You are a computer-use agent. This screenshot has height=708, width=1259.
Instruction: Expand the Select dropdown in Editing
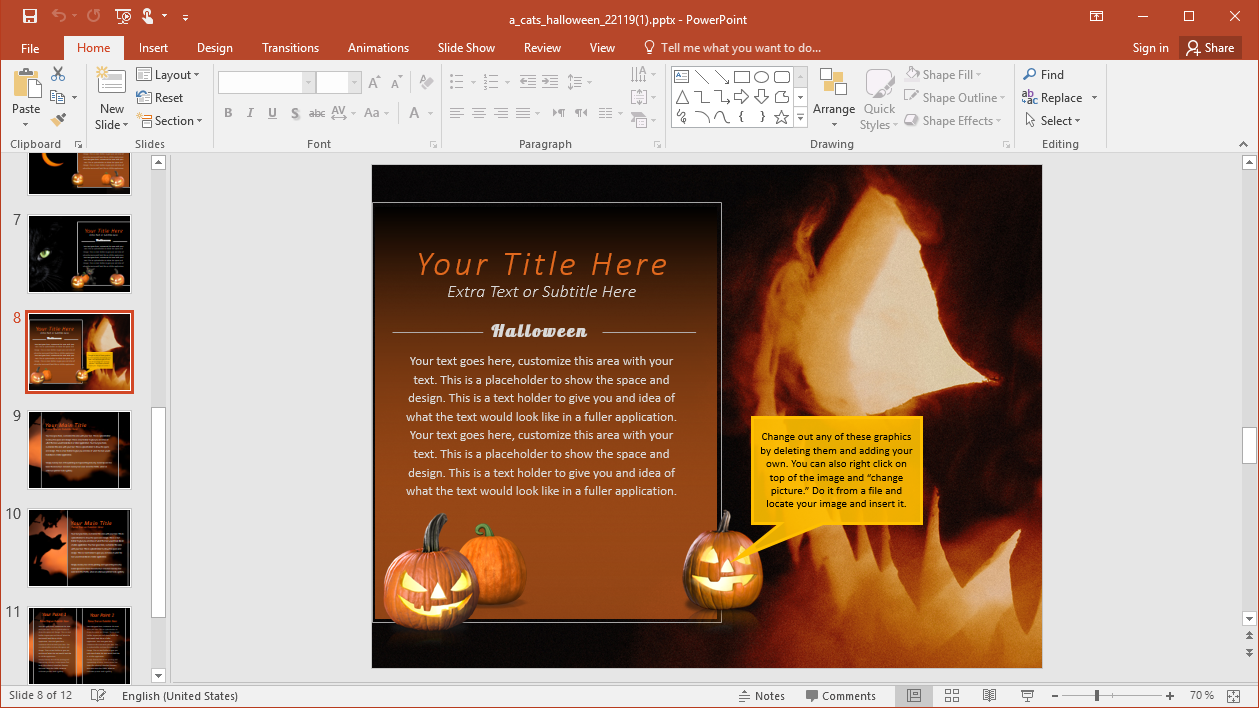(1052, 121)
